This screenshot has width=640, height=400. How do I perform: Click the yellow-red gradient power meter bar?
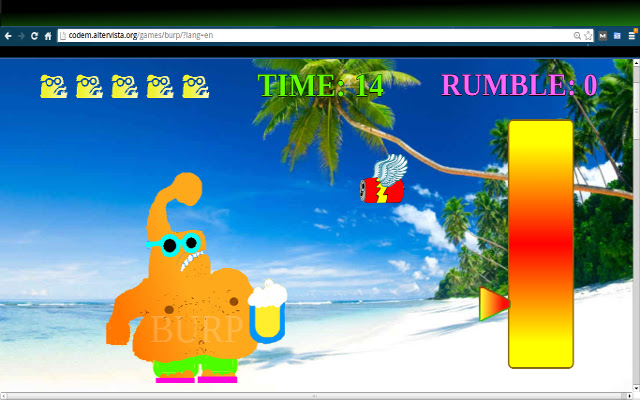[x=541, y=244]
